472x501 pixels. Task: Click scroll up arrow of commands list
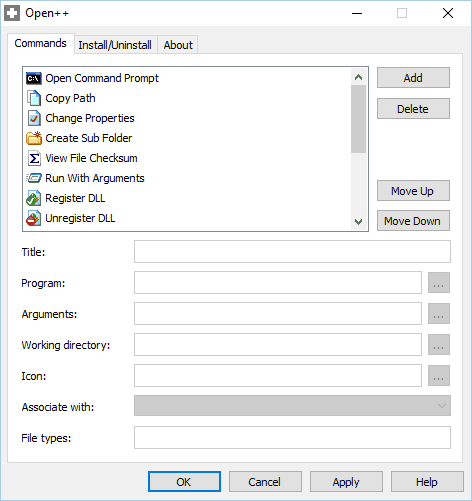[x=359, y=77]
